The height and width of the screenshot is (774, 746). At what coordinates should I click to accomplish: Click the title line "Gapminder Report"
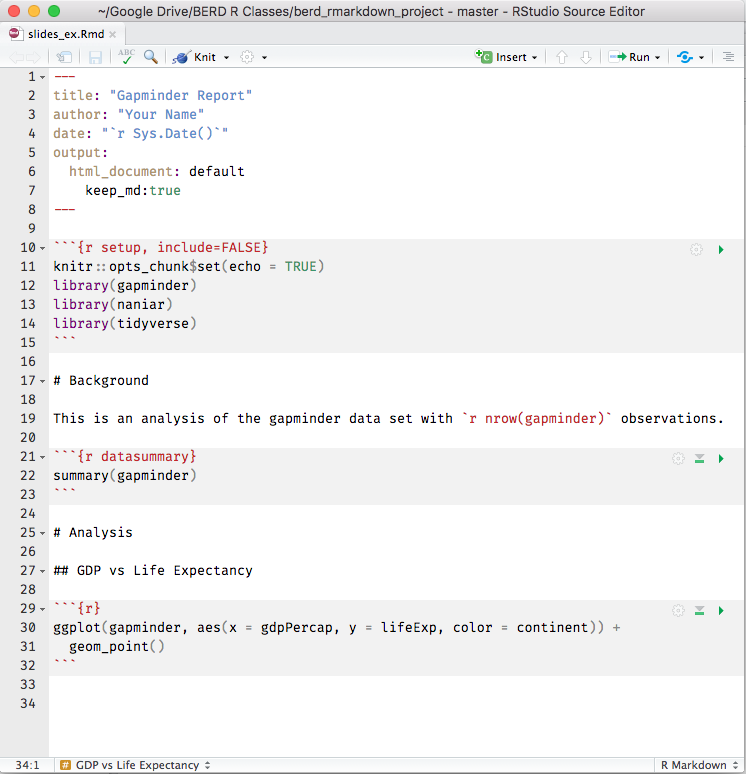[153, 95]
